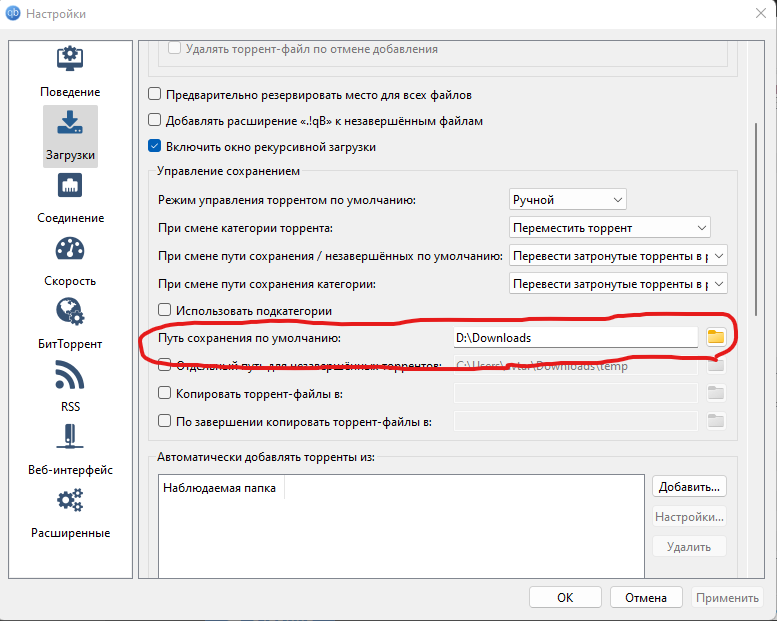This screenshot has height=621, width=777.
Task: Click the settings pane vertical scrollbar
Action: 756,218
